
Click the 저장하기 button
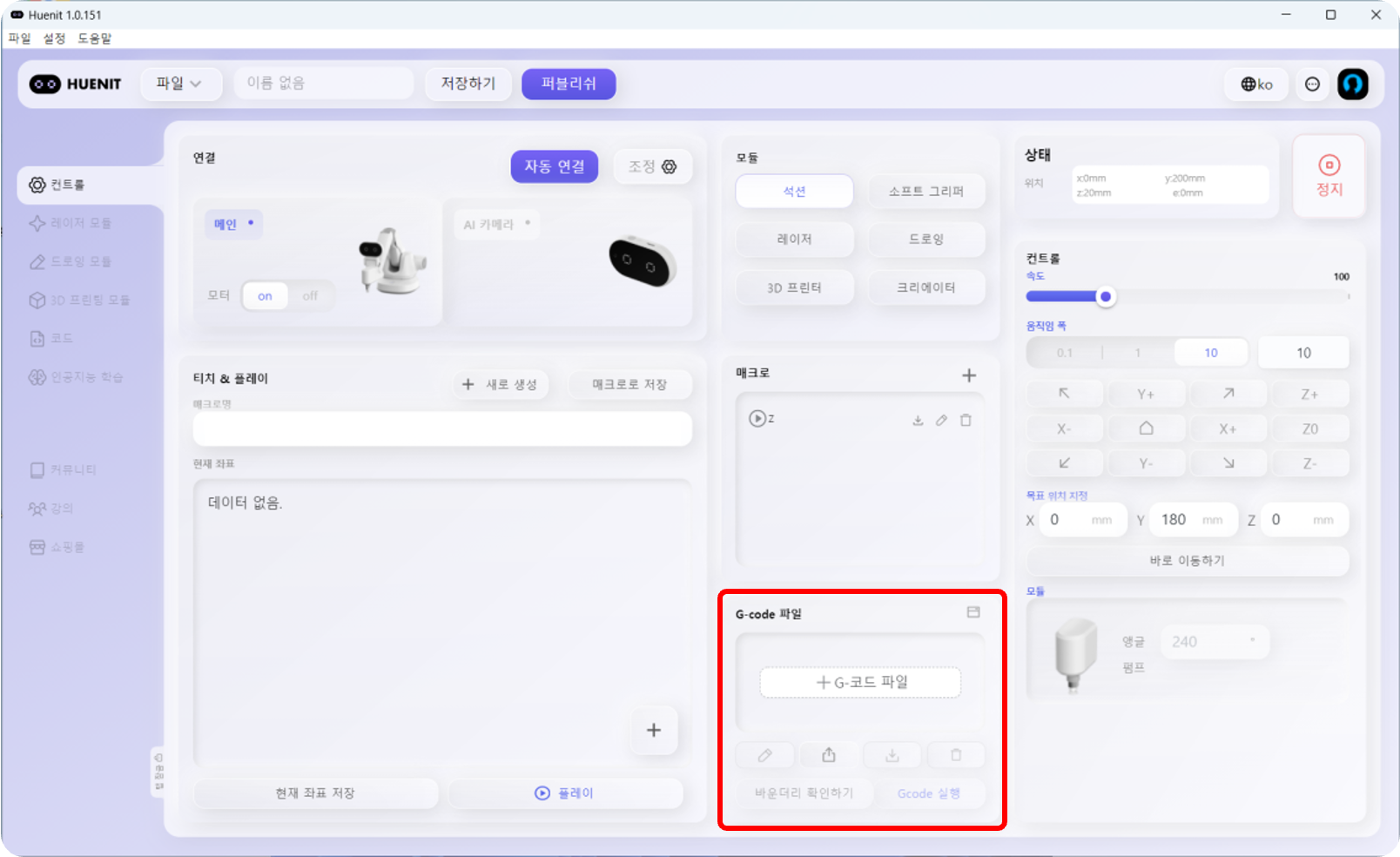468,84
